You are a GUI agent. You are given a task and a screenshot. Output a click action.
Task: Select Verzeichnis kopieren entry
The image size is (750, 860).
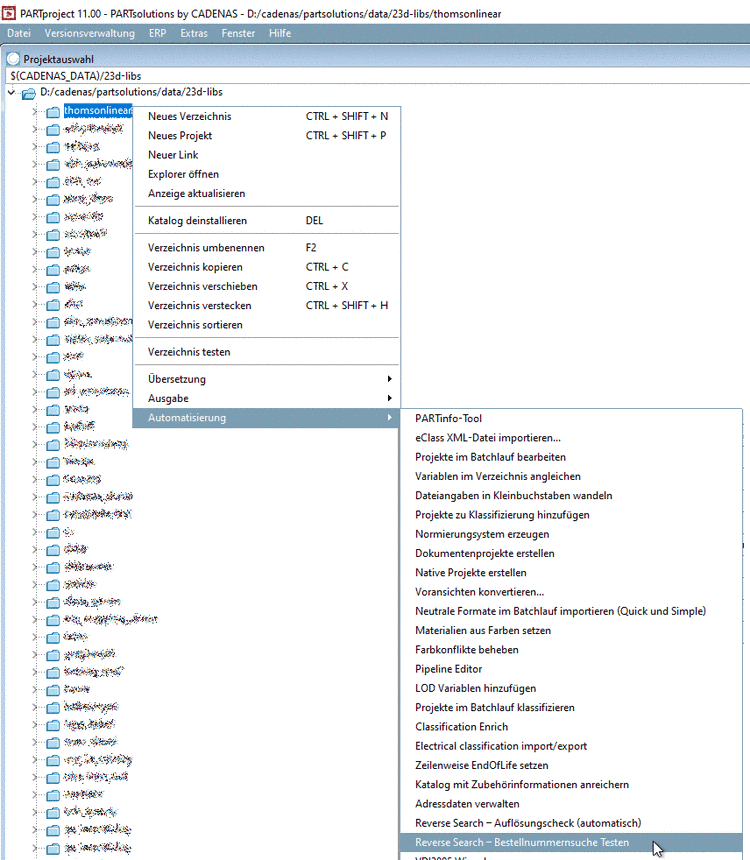click(x=267, y=267)
